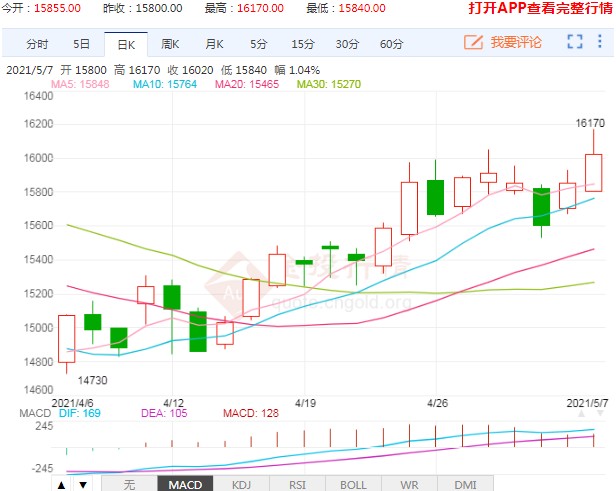Screen dimensions: 616x491
Task: Switch to the 月K tab
Action: [x=214, y=44]
